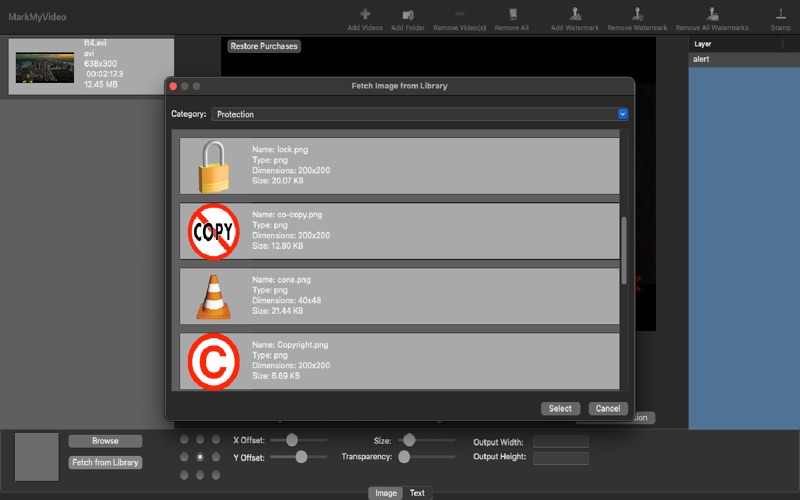Select the traffic cone image cone.png

coord(399,296)
